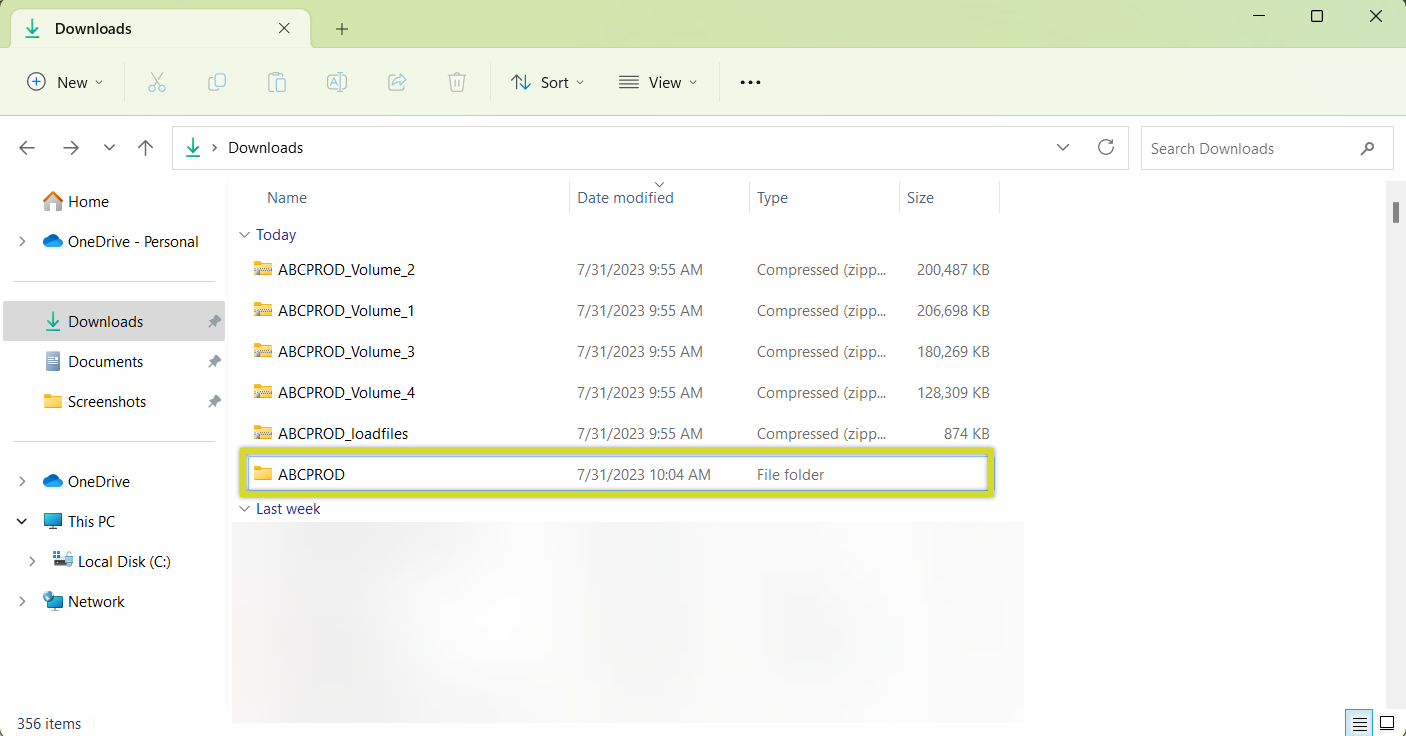Screen dimensions: 1406x736
Task: Collapse the Today group
Action: pyautogui.click(x=244, y=235)
